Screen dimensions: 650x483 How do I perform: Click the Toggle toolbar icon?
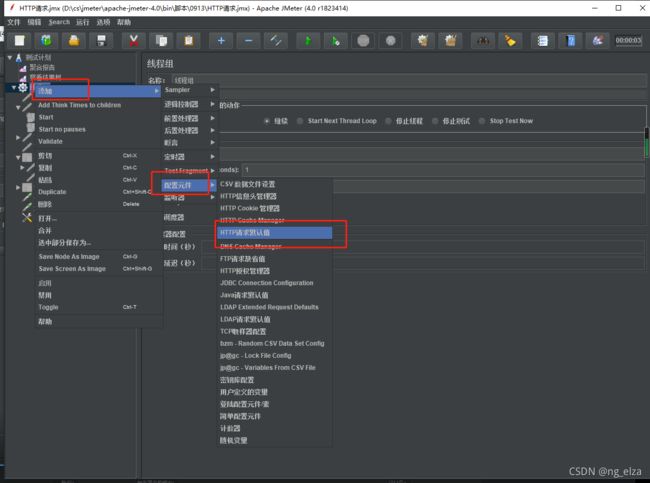click(x=276, y=41)
